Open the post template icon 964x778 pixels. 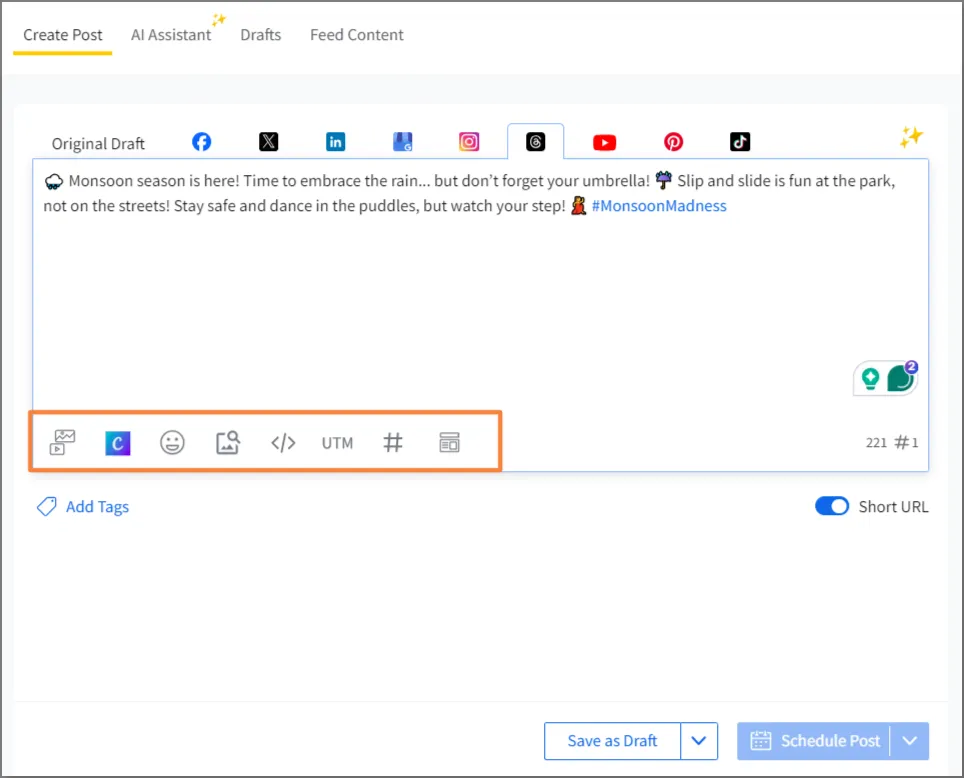click(449, 442)
